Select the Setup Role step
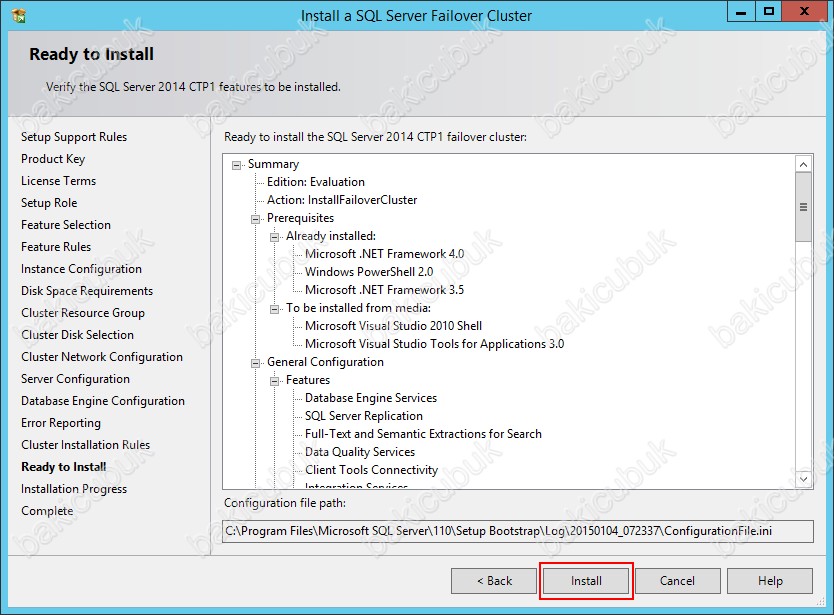 click(49, 203)
